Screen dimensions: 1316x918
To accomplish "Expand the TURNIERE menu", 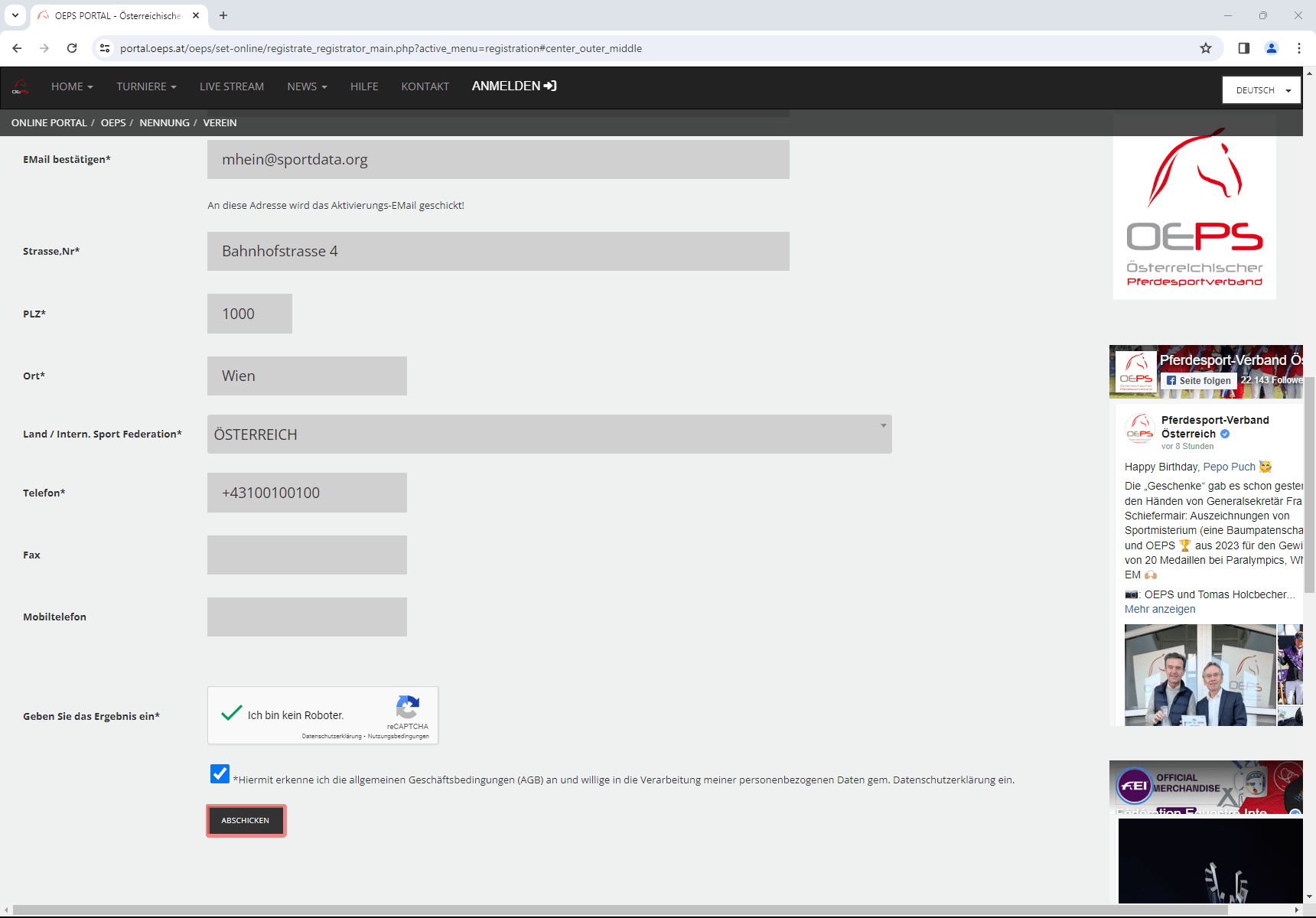I will pyautogui.click(x=146, y=86).
